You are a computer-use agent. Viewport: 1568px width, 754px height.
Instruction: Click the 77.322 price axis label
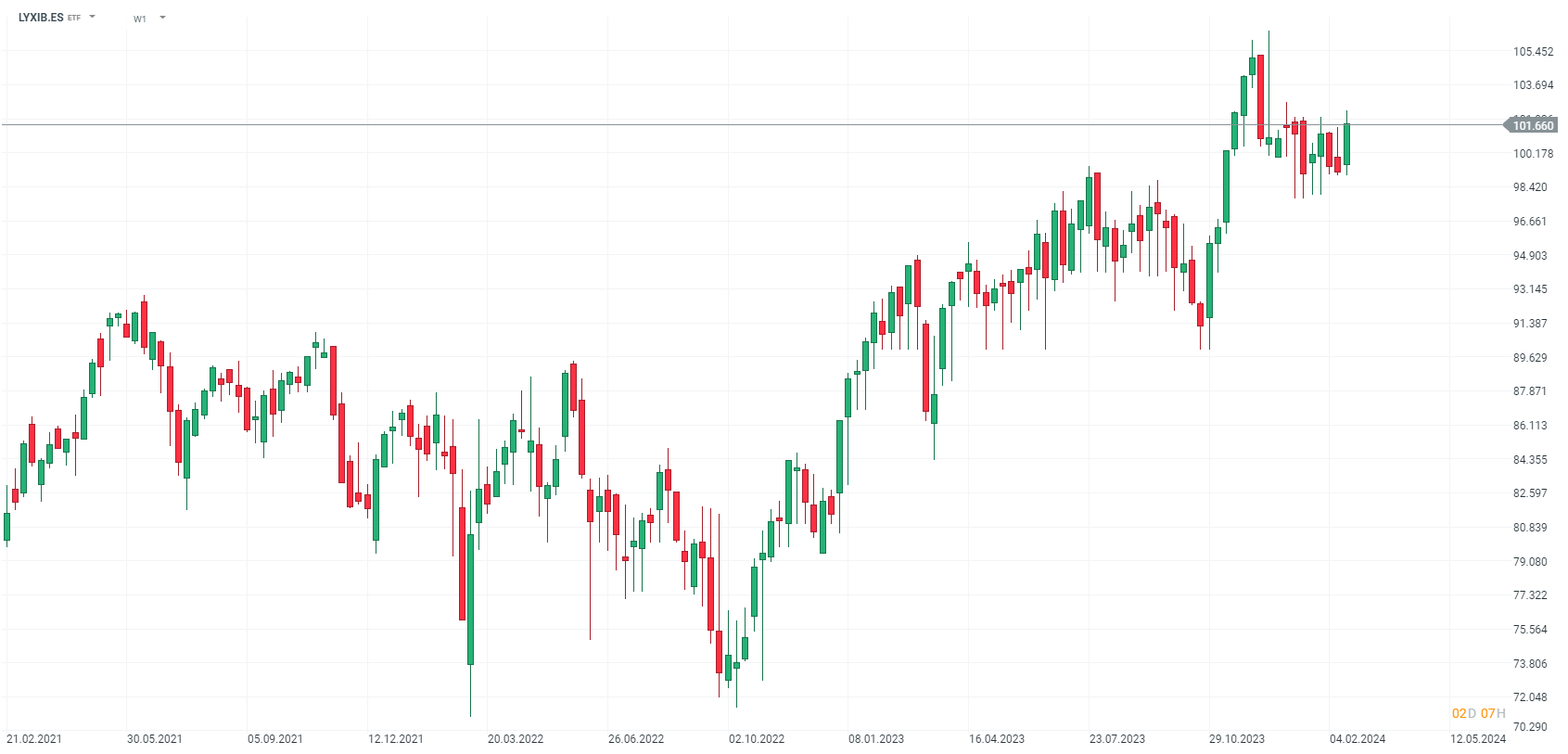[1530, 595]
